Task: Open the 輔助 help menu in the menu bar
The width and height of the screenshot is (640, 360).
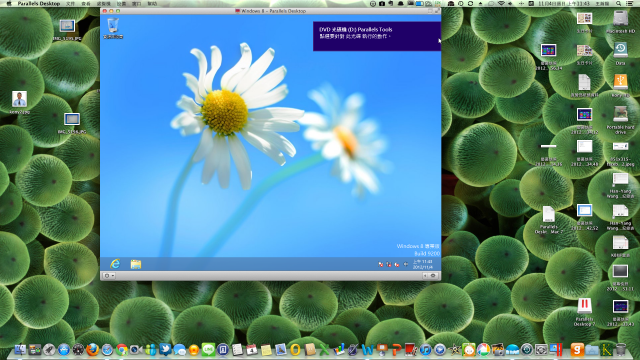Action: (x=152, y=3)
